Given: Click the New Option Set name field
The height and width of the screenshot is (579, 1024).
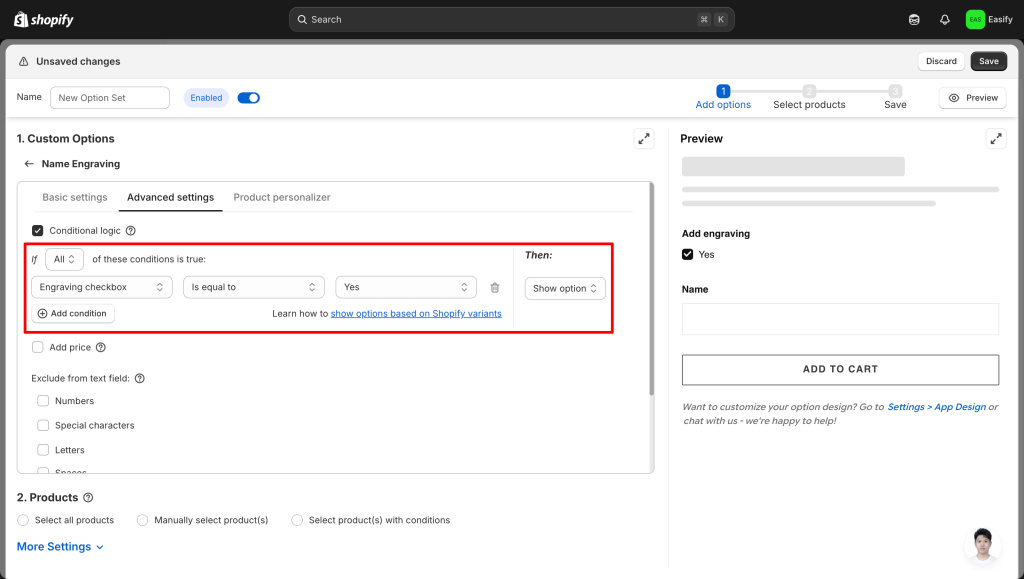Looking at the screenshot, I should [x=110, y=98].
